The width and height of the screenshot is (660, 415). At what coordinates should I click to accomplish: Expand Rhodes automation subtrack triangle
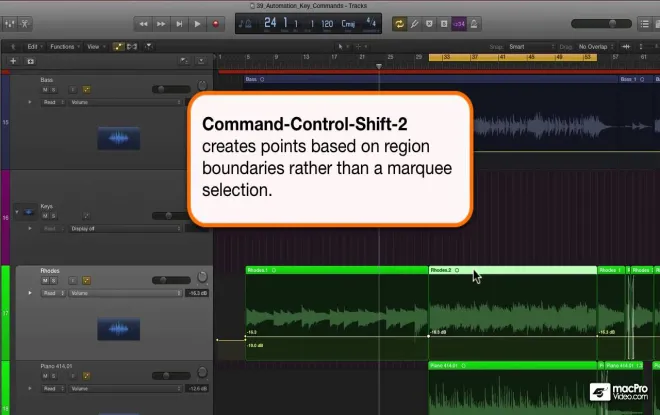pyautogui.click(x=29, y=293)
